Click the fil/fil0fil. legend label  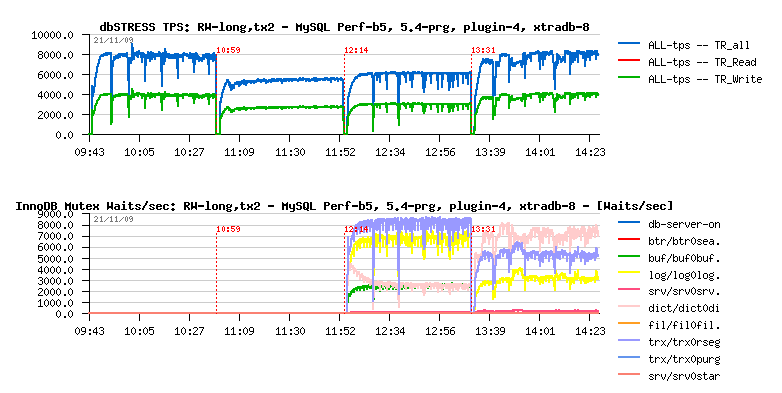click(x=684, y=326)
